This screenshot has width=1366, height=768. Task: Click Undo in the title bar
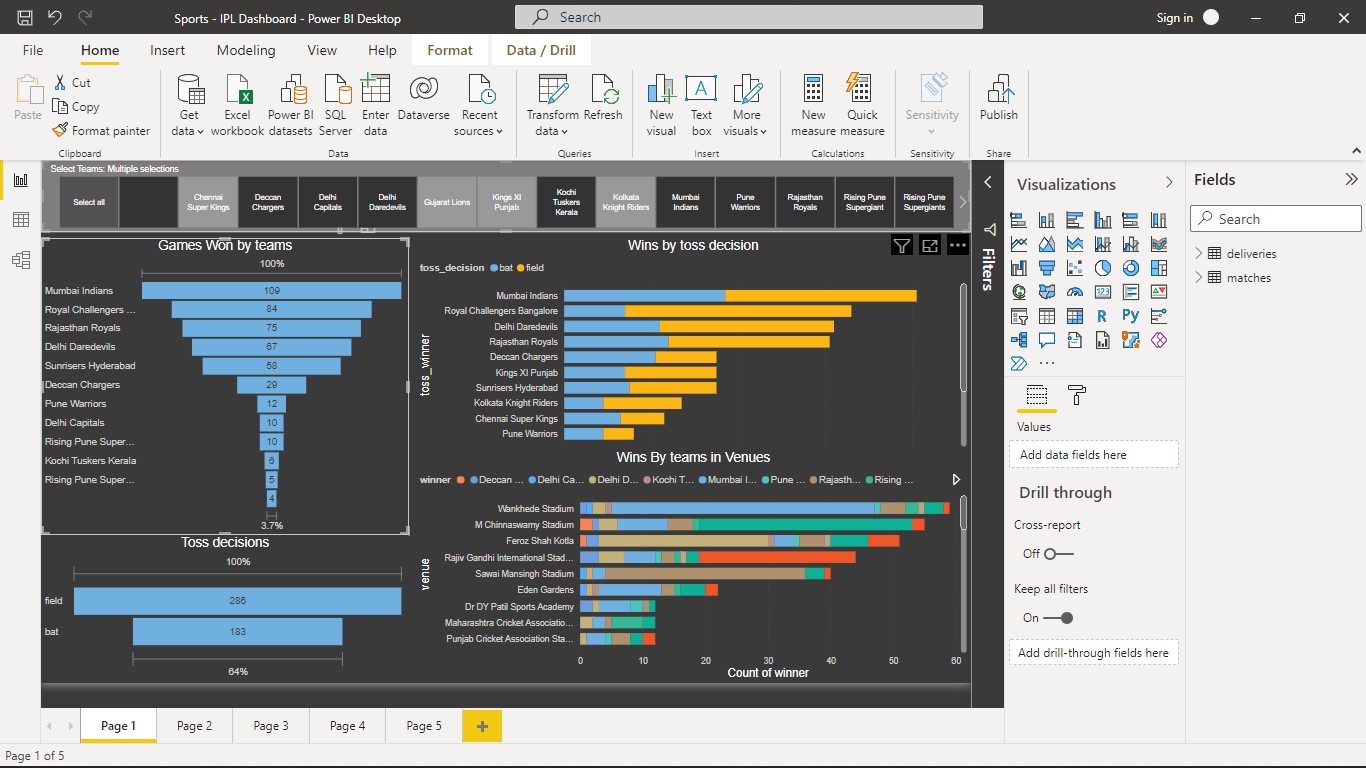(x=55, y=17)
